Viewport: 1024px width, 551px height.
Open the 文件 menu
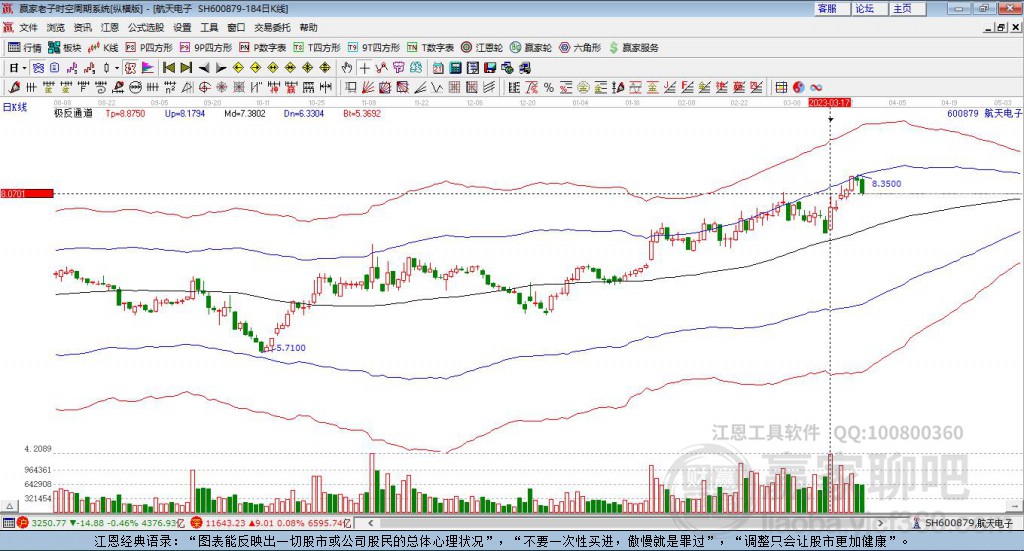[x=29, y=27]
